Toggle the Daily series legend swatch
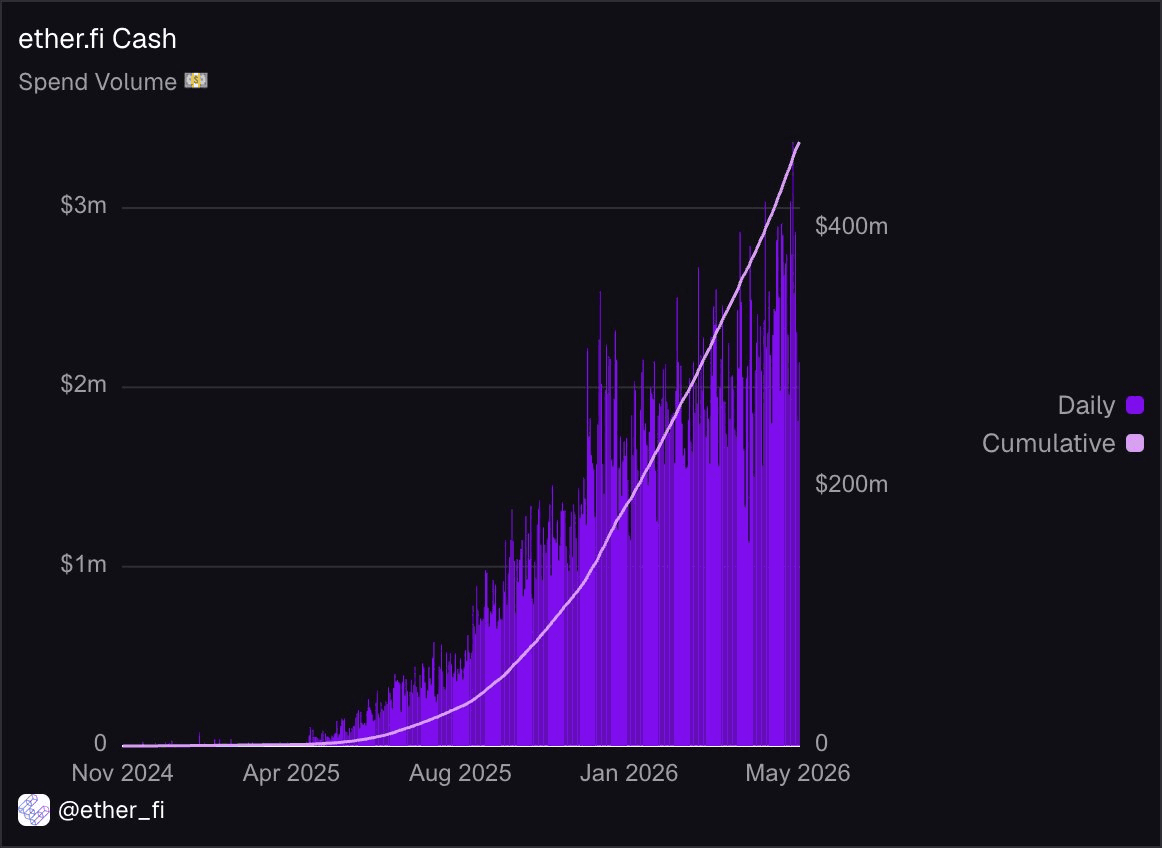Viewport: 1162px width, 848px height. [x=1135, y=405]
